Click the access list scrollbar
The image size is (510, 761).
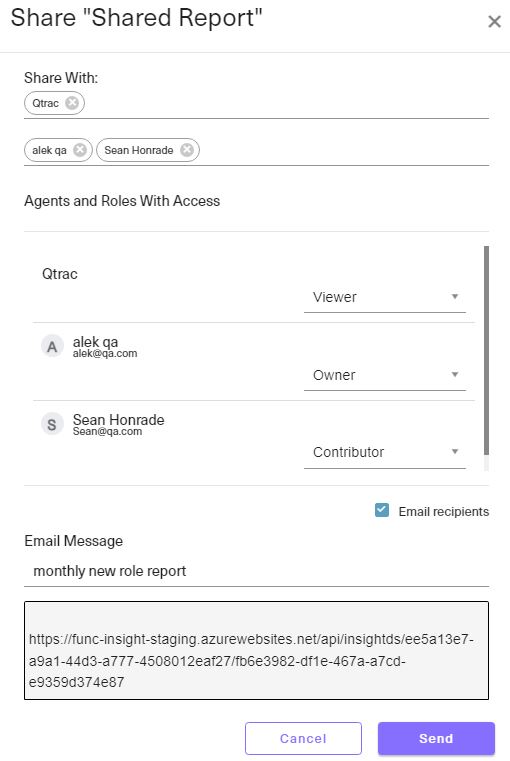(x=486, y=349)
